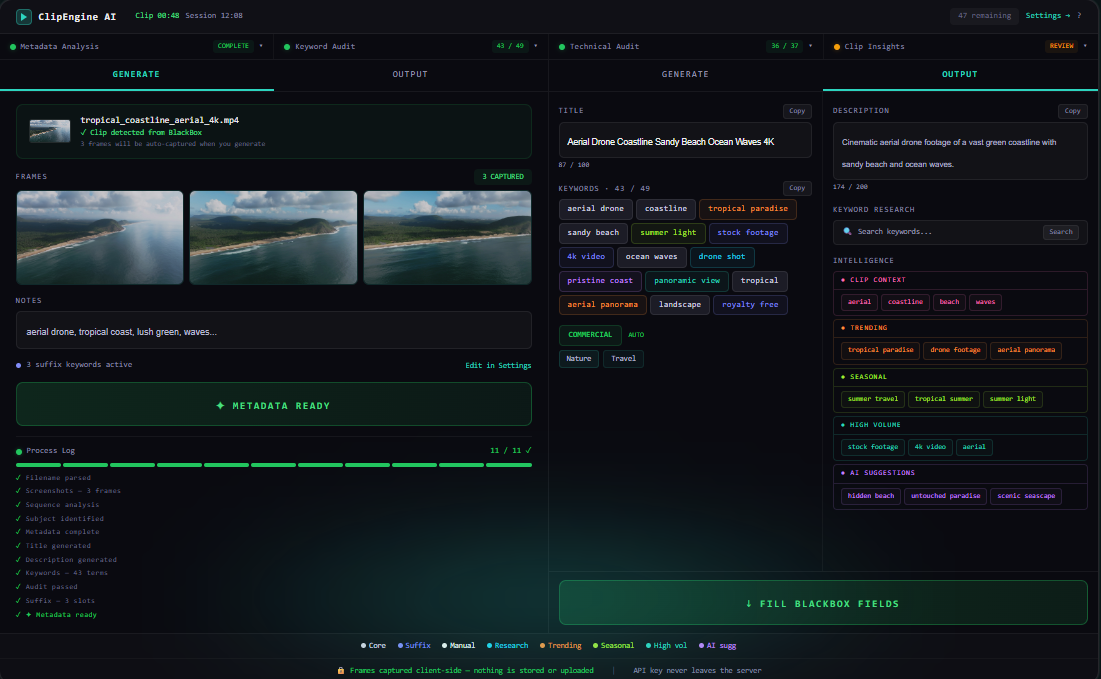Click the ClipEngine AI play logo icon
Screen dimensions: 1101x679
[x=24, y=16]
